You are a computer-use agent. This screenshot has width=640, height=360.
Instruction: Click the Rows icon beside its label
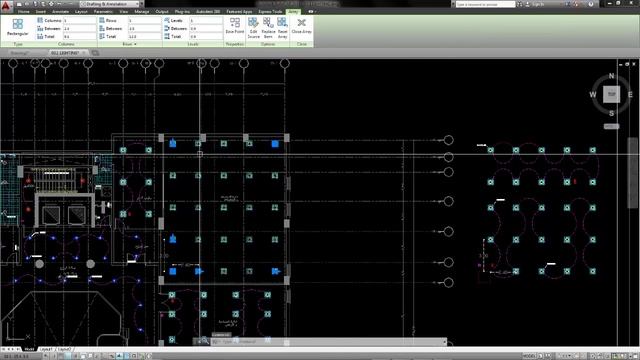(102, 20)
